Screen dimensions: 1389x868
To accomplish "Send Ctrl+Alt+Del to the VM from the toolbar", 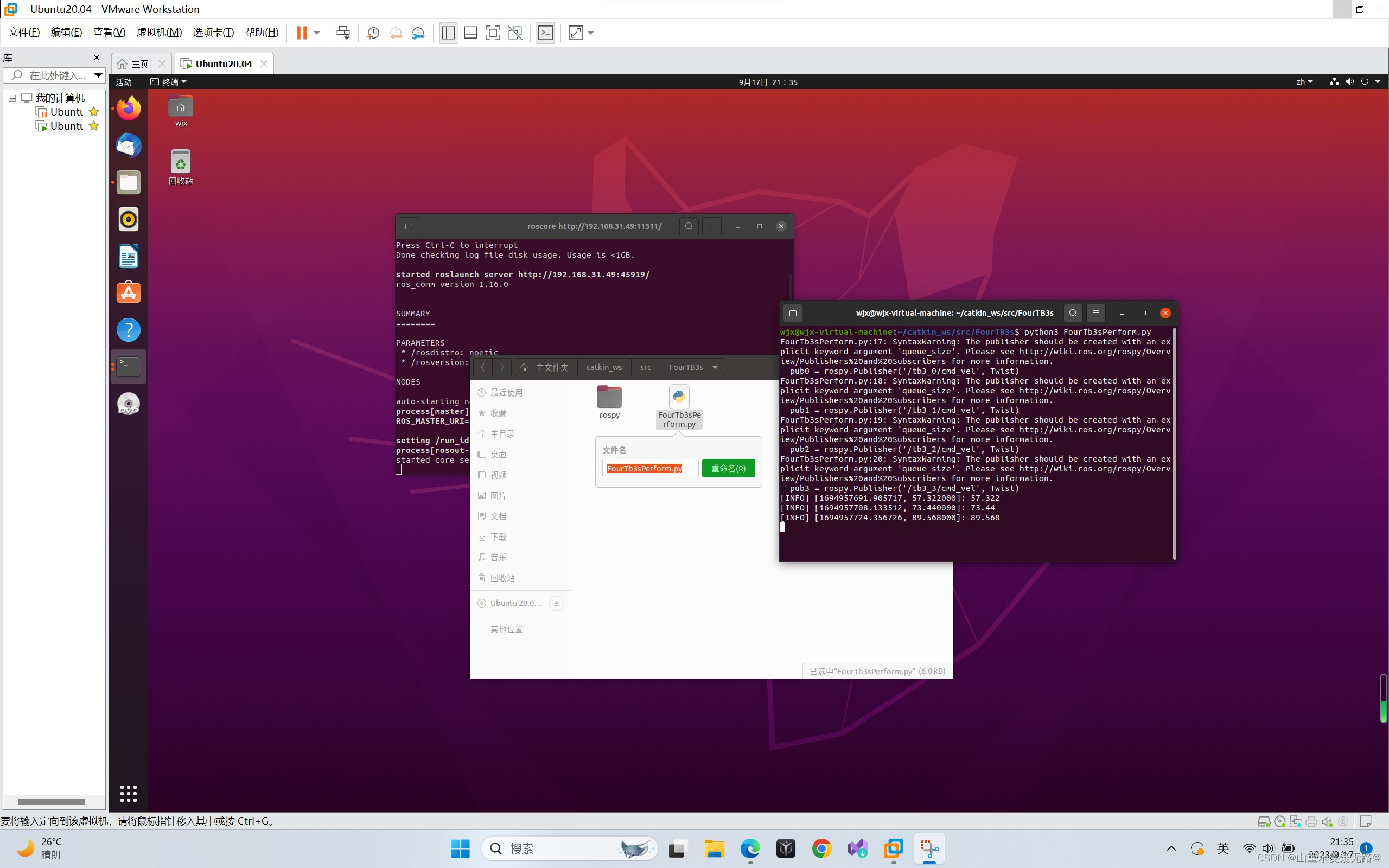I will coord(343,33).
